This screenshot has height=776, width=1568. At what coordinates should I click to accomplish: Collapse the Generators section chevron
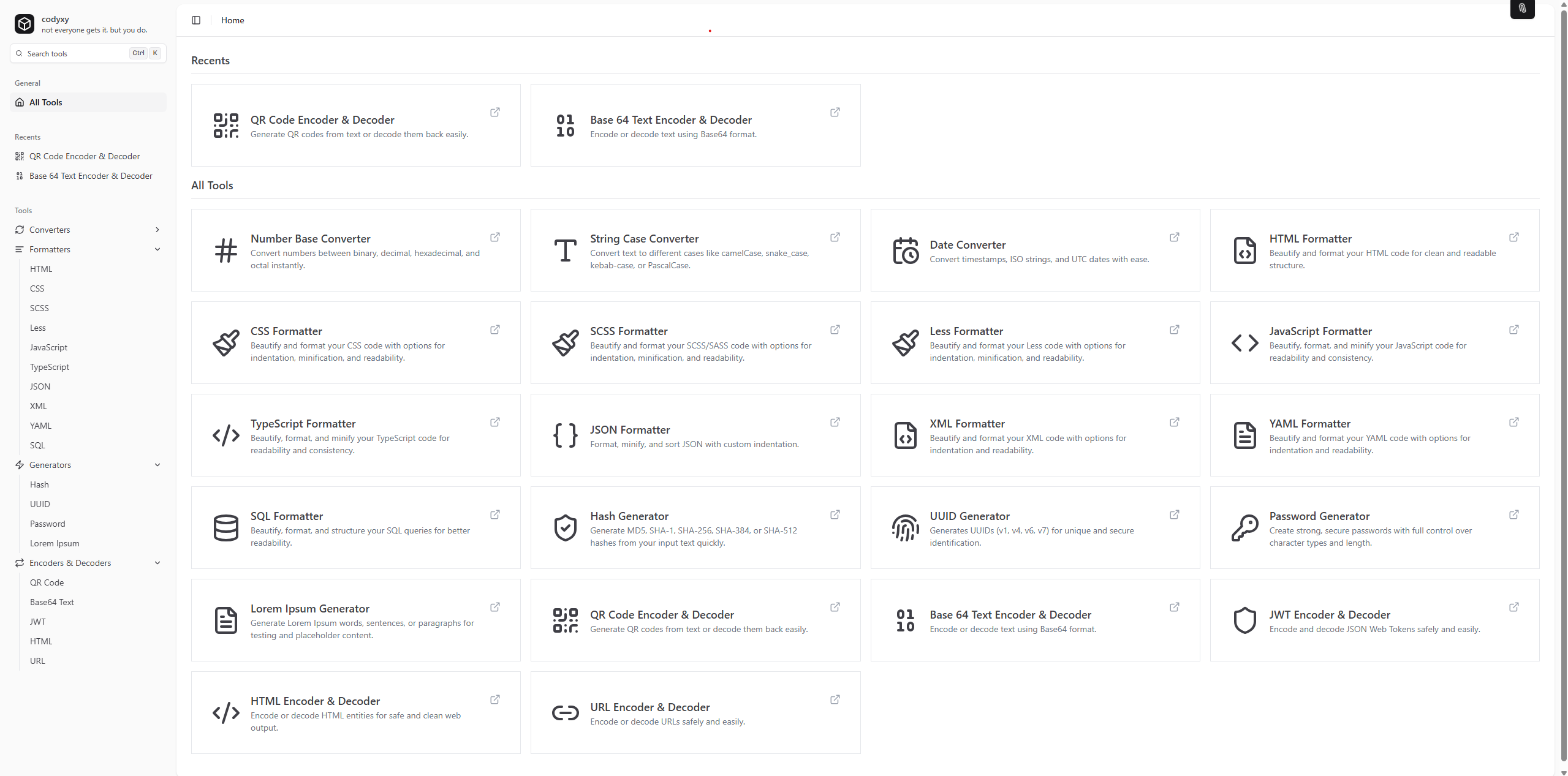(x=157, y=465)
